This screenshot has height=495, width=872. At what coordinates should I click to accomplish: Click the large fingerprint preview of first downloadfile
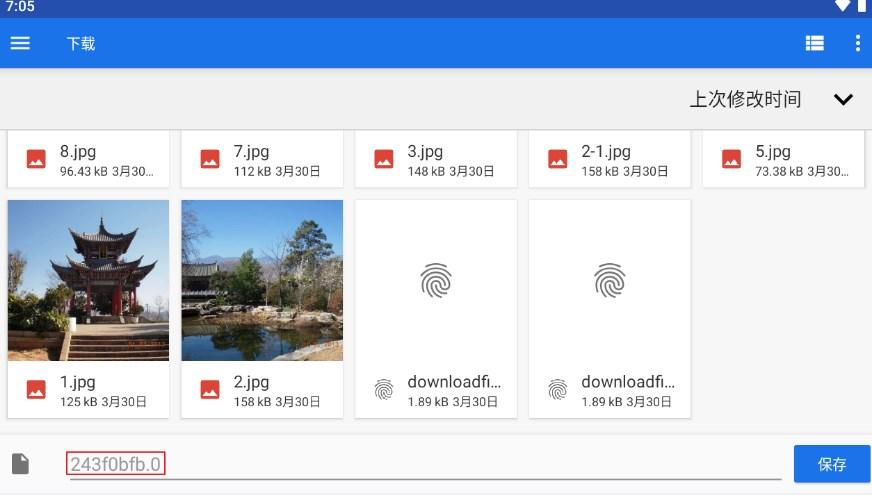[436, 280]
